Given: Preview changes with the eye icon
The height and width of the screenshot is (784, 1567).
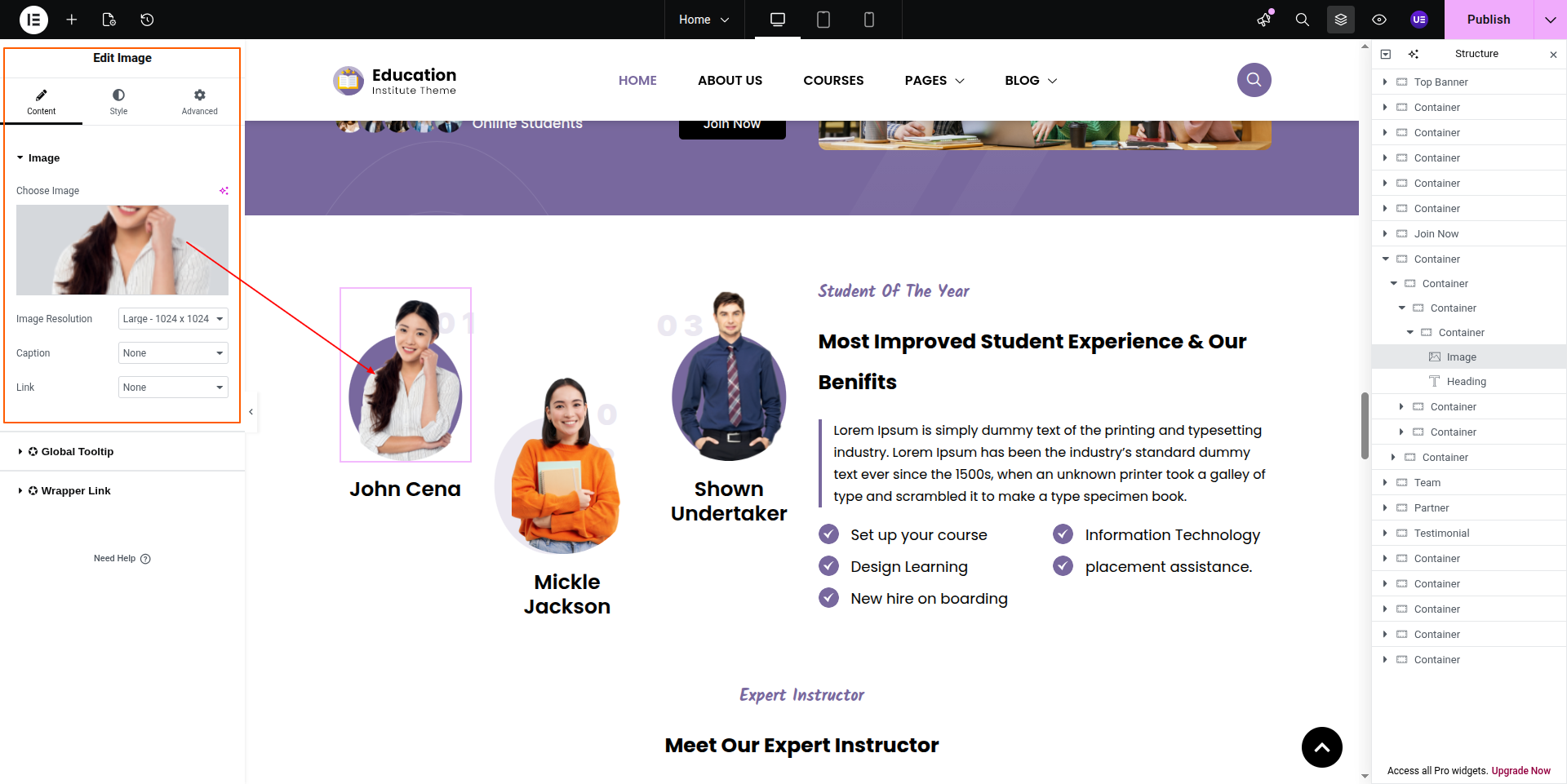Looking at the screenshot, I should click(x=1378, y=20).
